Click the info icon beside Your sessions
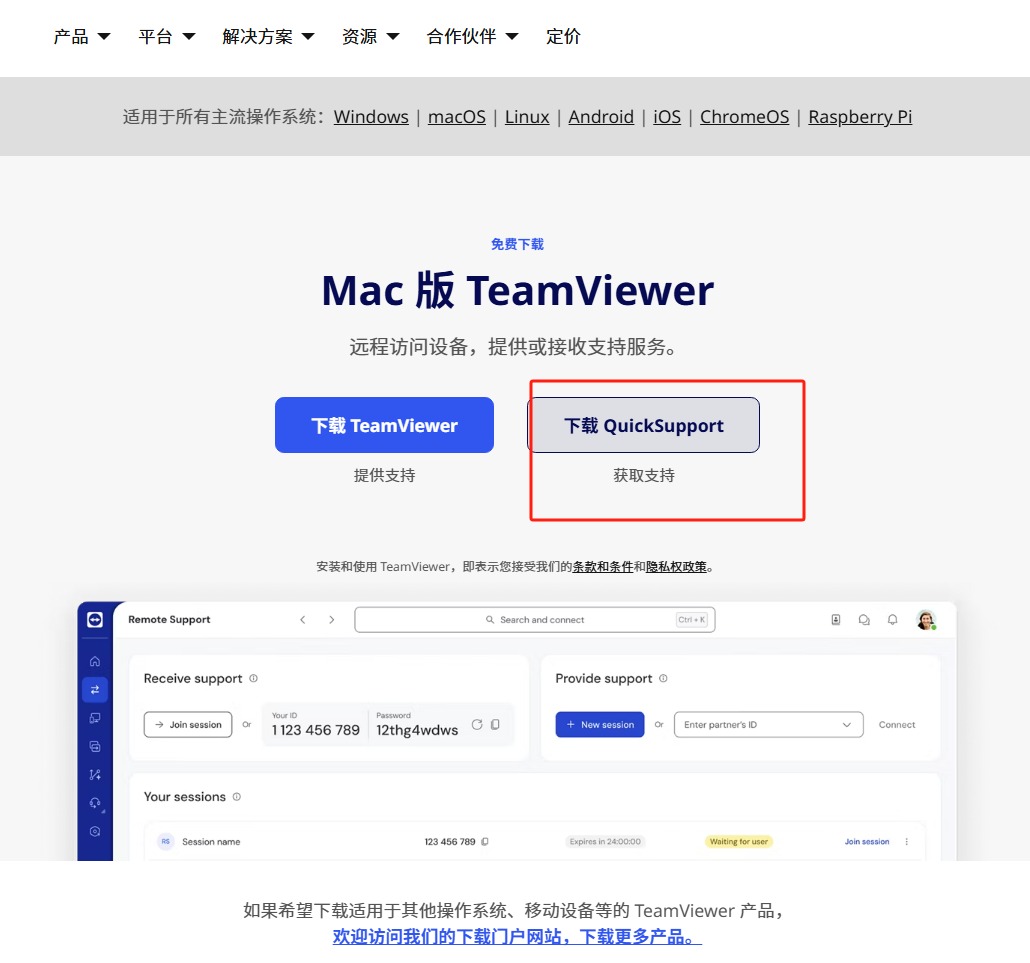 click(x=237, y=796)
